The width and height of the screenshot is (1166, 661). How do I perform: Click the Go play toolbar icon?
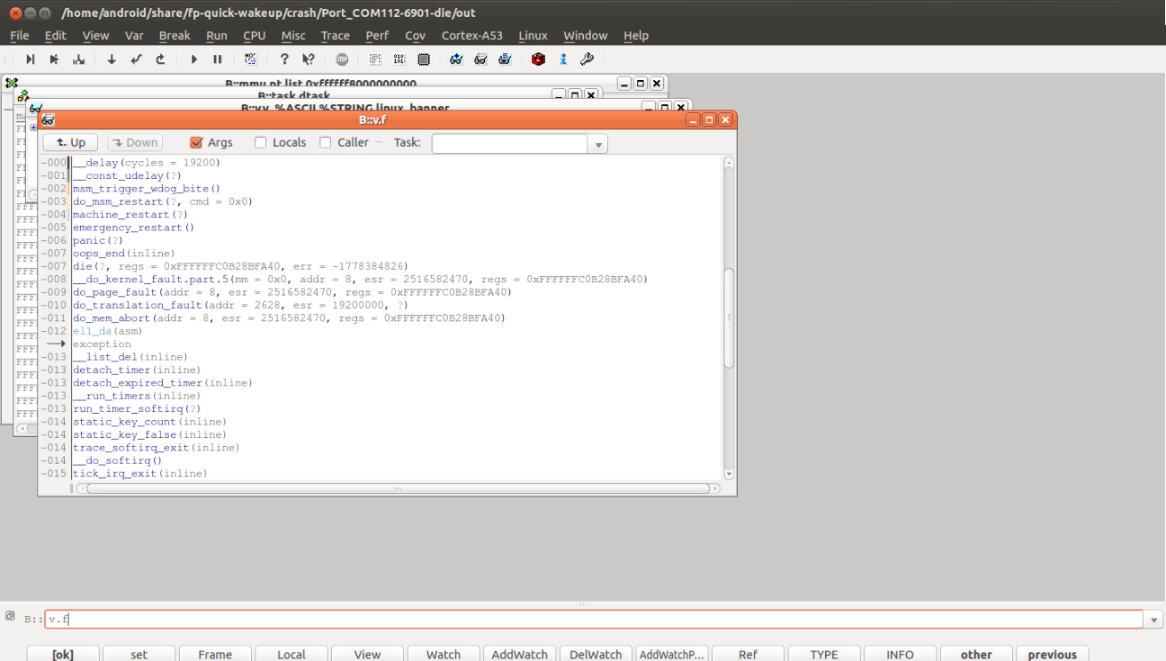click(193, 59)
